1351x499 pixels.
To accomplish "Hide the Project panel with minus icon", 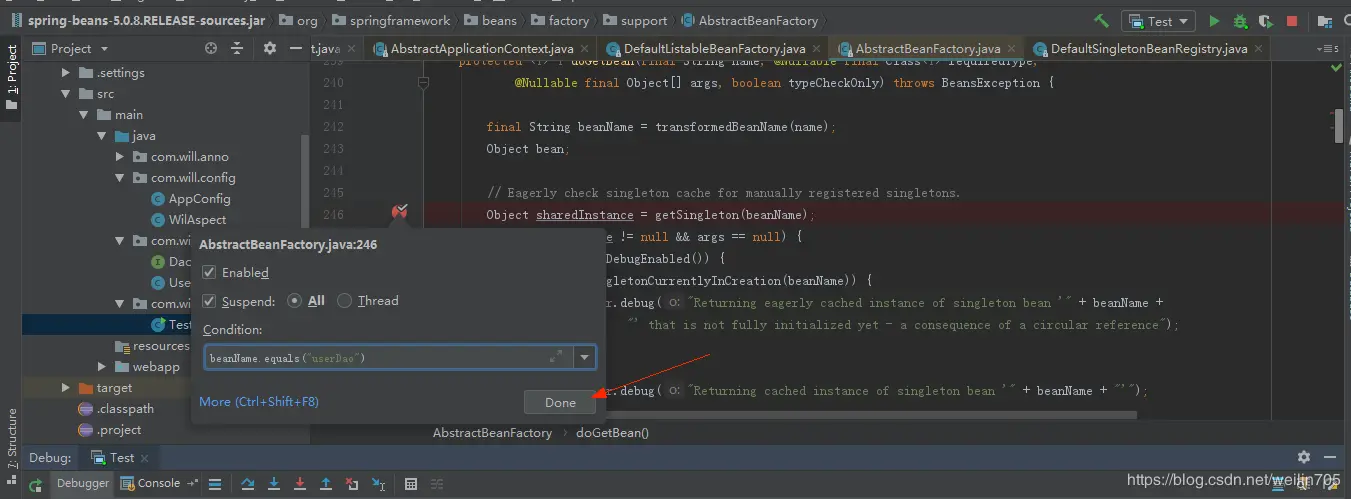I will [296, 48].
